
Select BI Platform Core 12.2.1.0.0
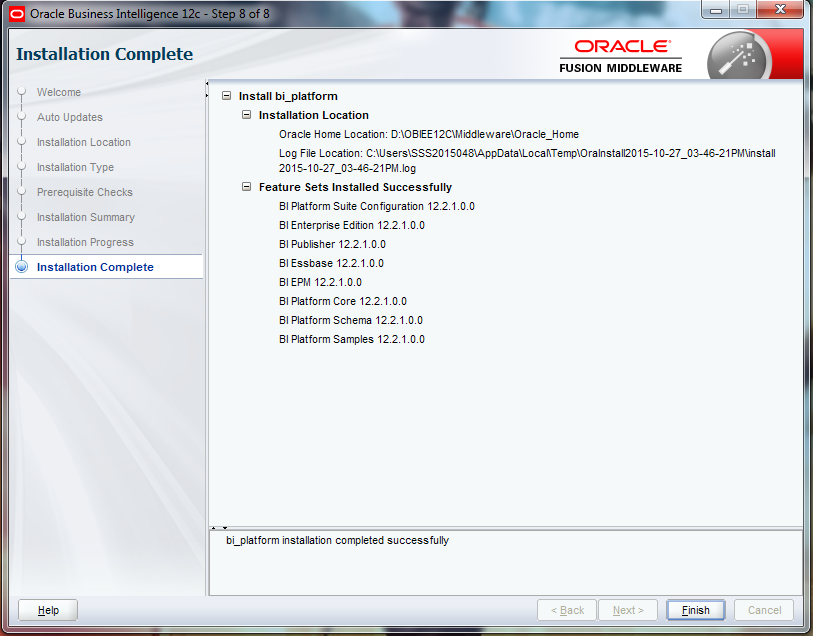[x=343, y=301]
